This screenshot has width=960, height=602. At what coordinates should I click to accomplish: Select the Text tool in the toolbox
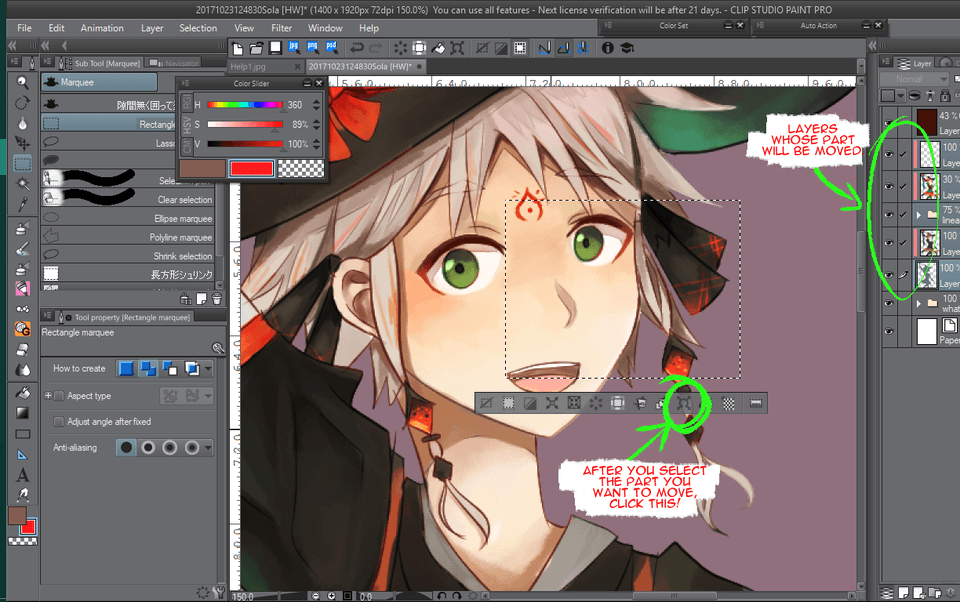coord(22,475)
